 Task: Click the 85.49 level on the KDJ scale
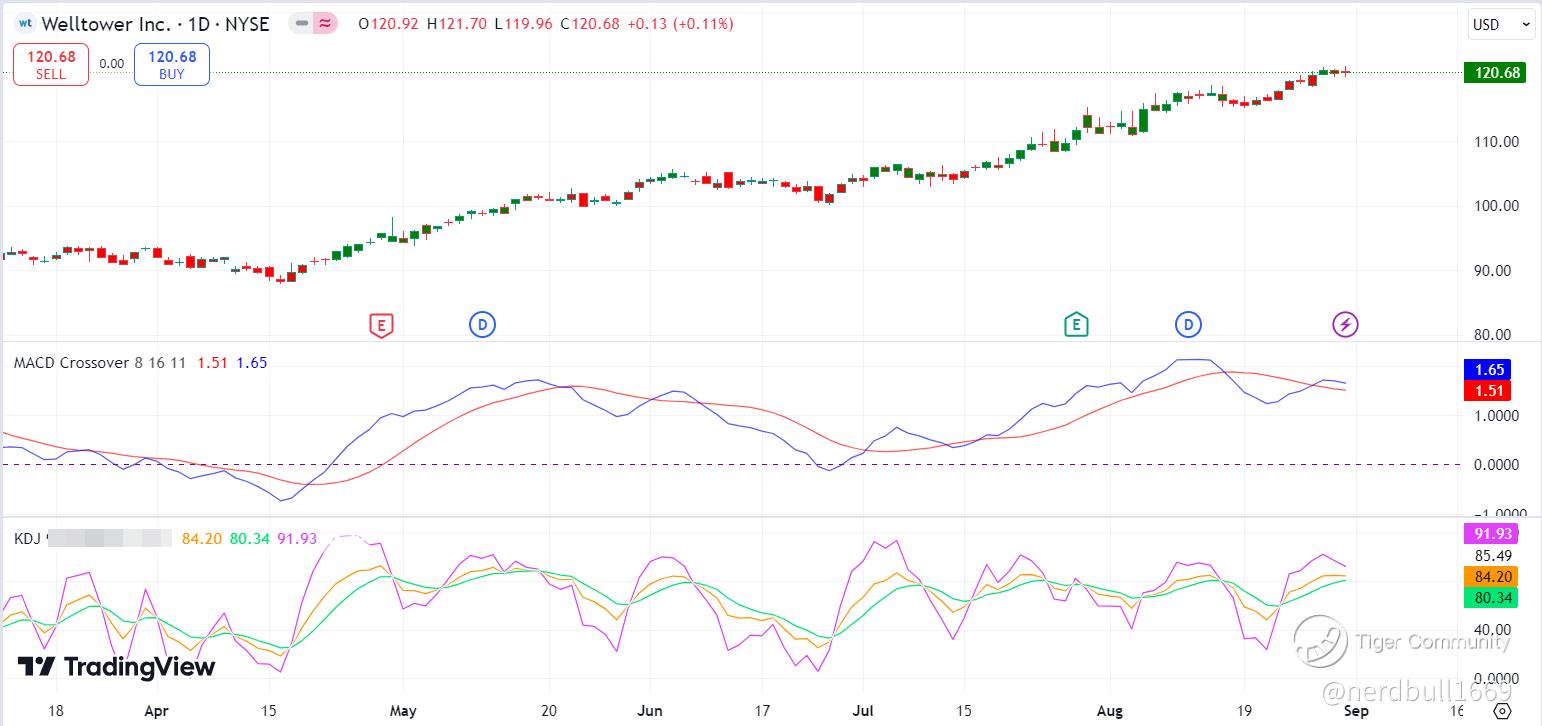tap(1492, 555)
